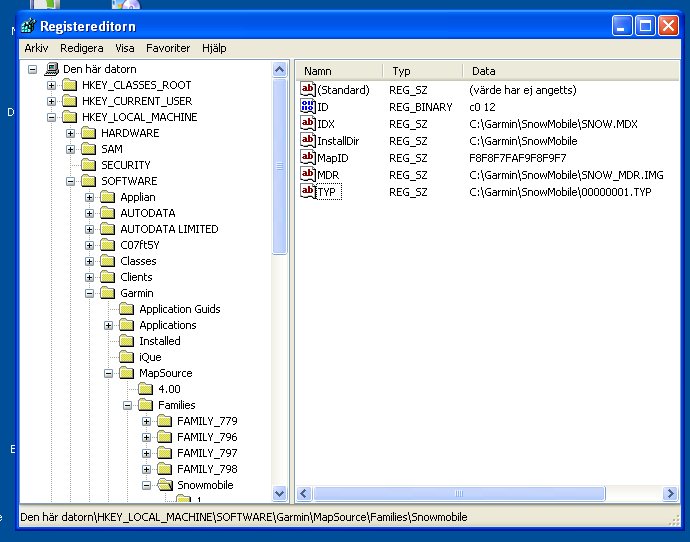This screenshot has height=542, width=690.
Task: Click the HKEY_CURRENT_USER folder icon
Action: [x=70, y=101]
